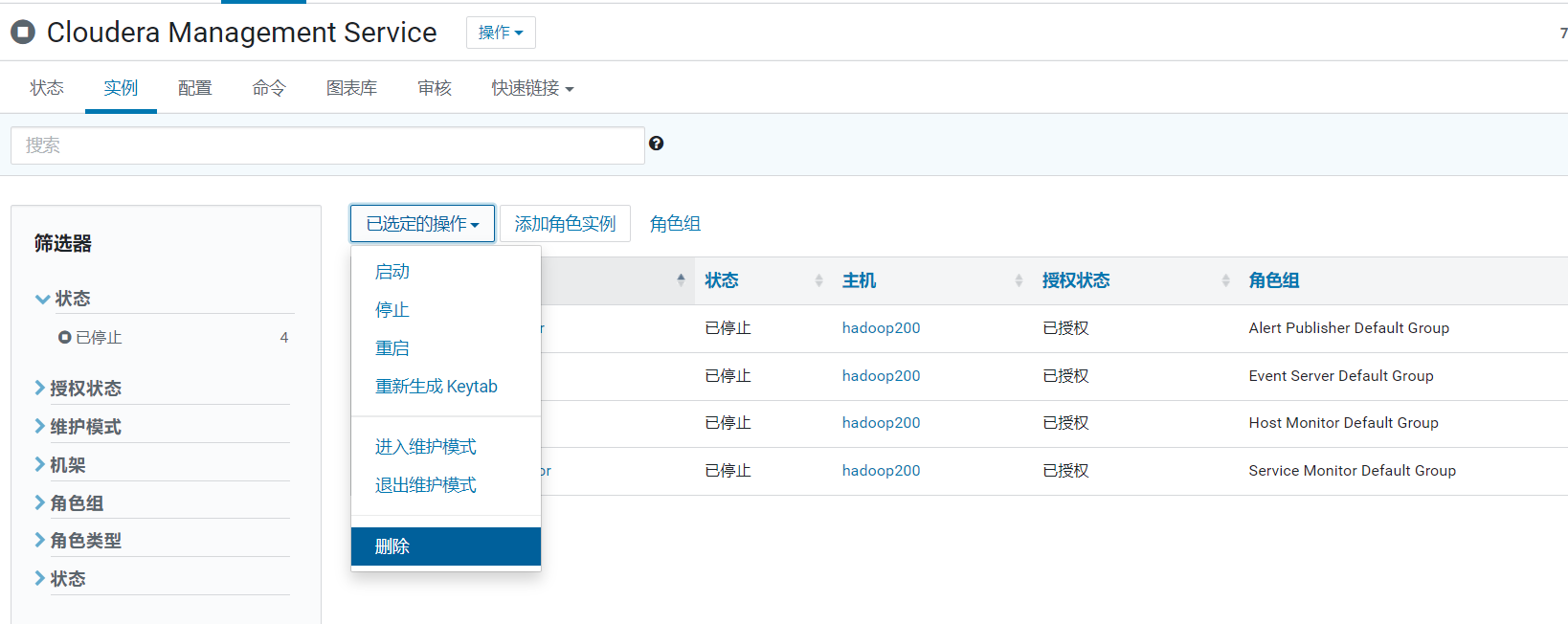The image size is (1568, 624).
Task: Open hadoop200 link in Event Server row
Action: (x=881, y=376)
